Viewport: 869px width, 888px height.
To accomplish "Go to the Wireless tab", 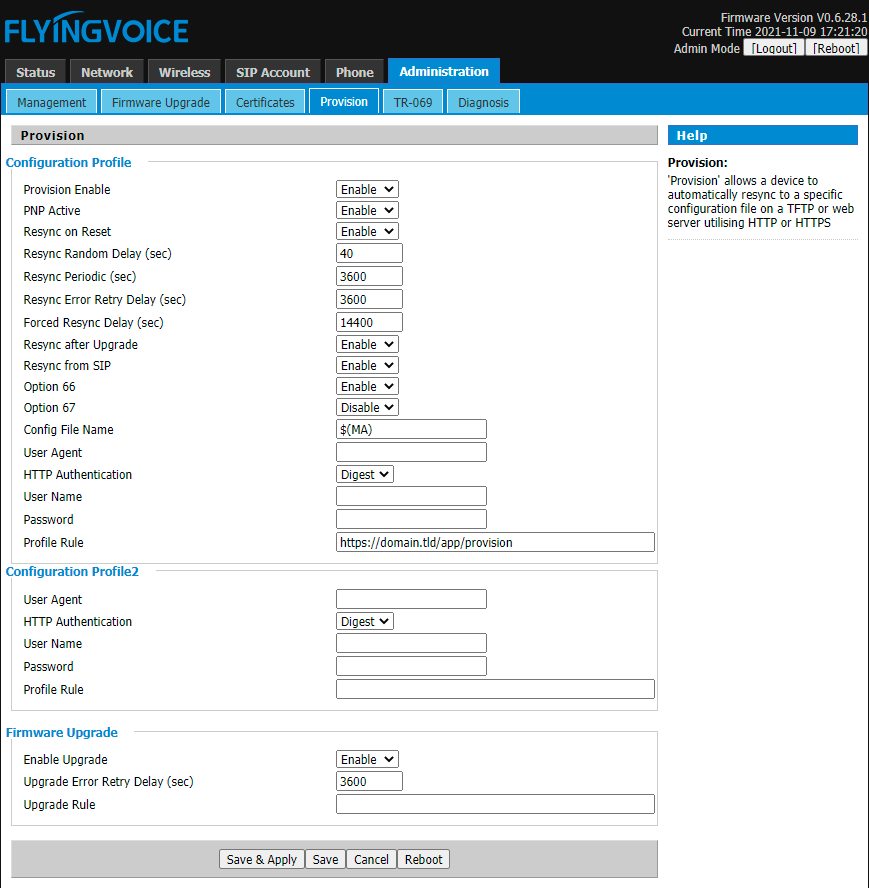I will click(x=184, y=72).
